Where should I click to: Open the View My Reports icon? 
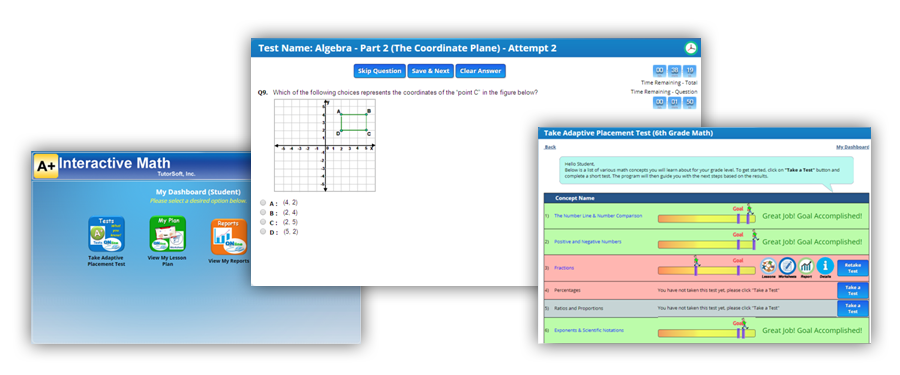[228, 237]
